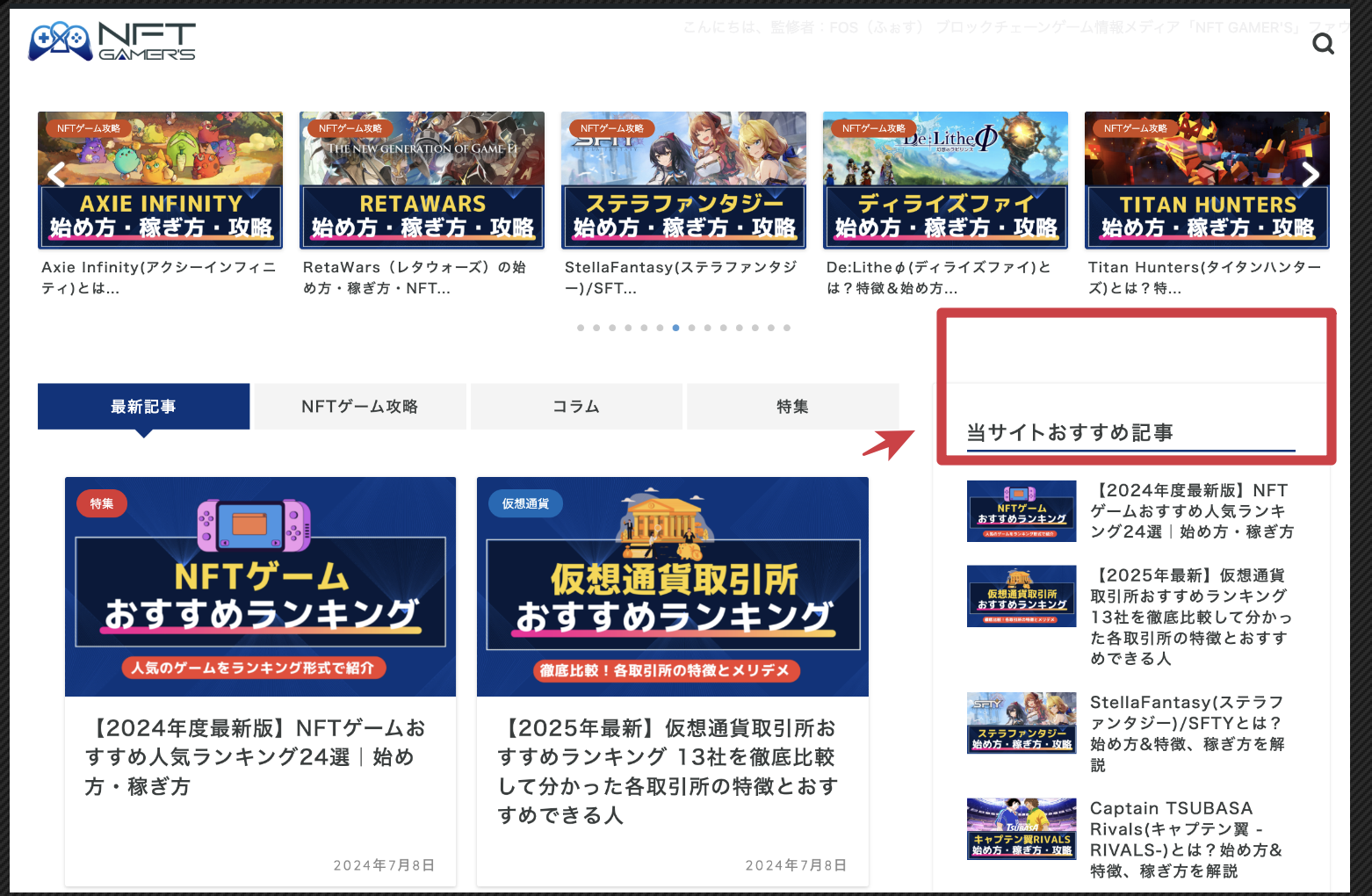Screen dimensions: 1372x896
Task: Click the StellaFantasy/SFT carousel title link
Action: point(681,278)
